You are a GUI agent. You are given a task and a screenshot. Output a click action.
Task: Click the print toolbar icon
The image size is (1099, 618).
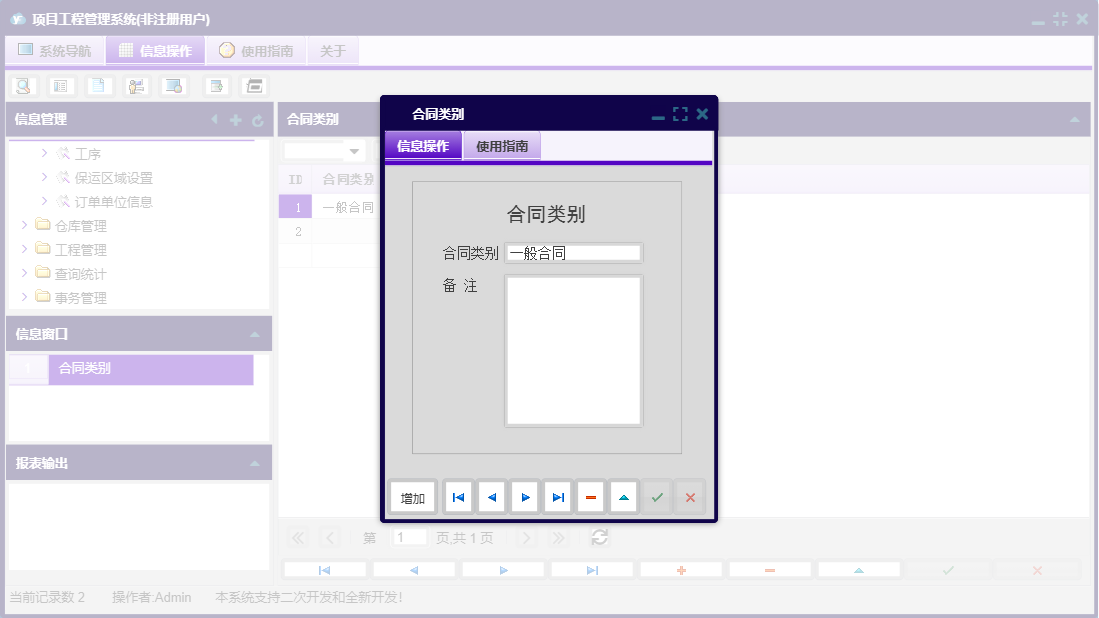click(253, 85)
